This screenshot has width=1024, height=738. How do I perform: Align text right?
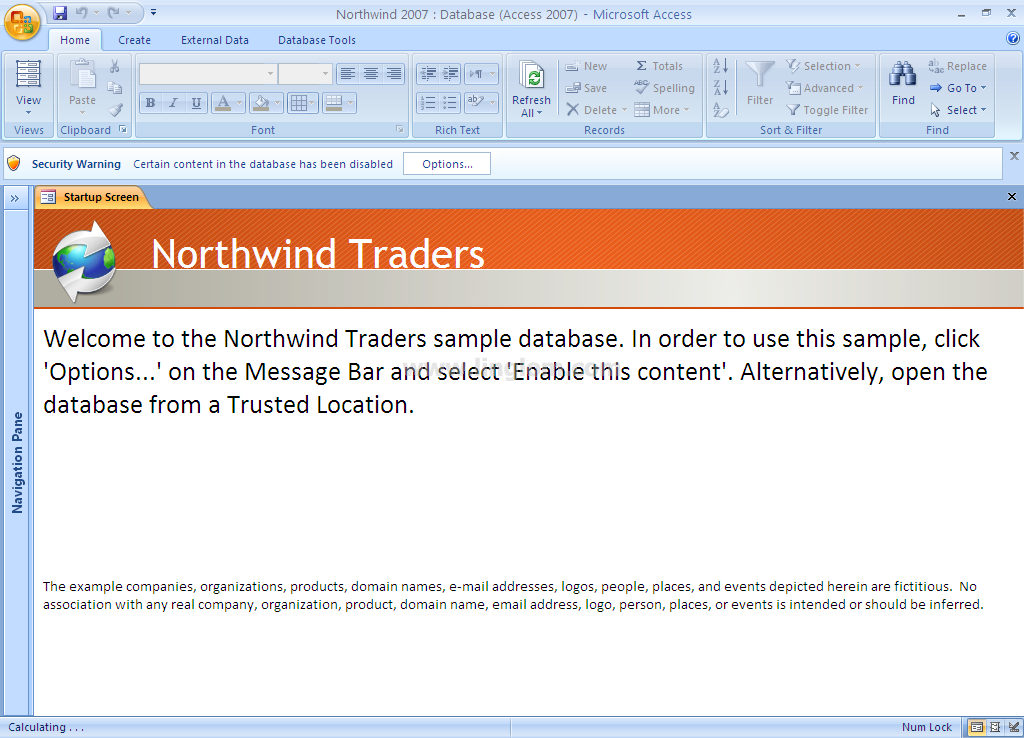pos(394,74)
